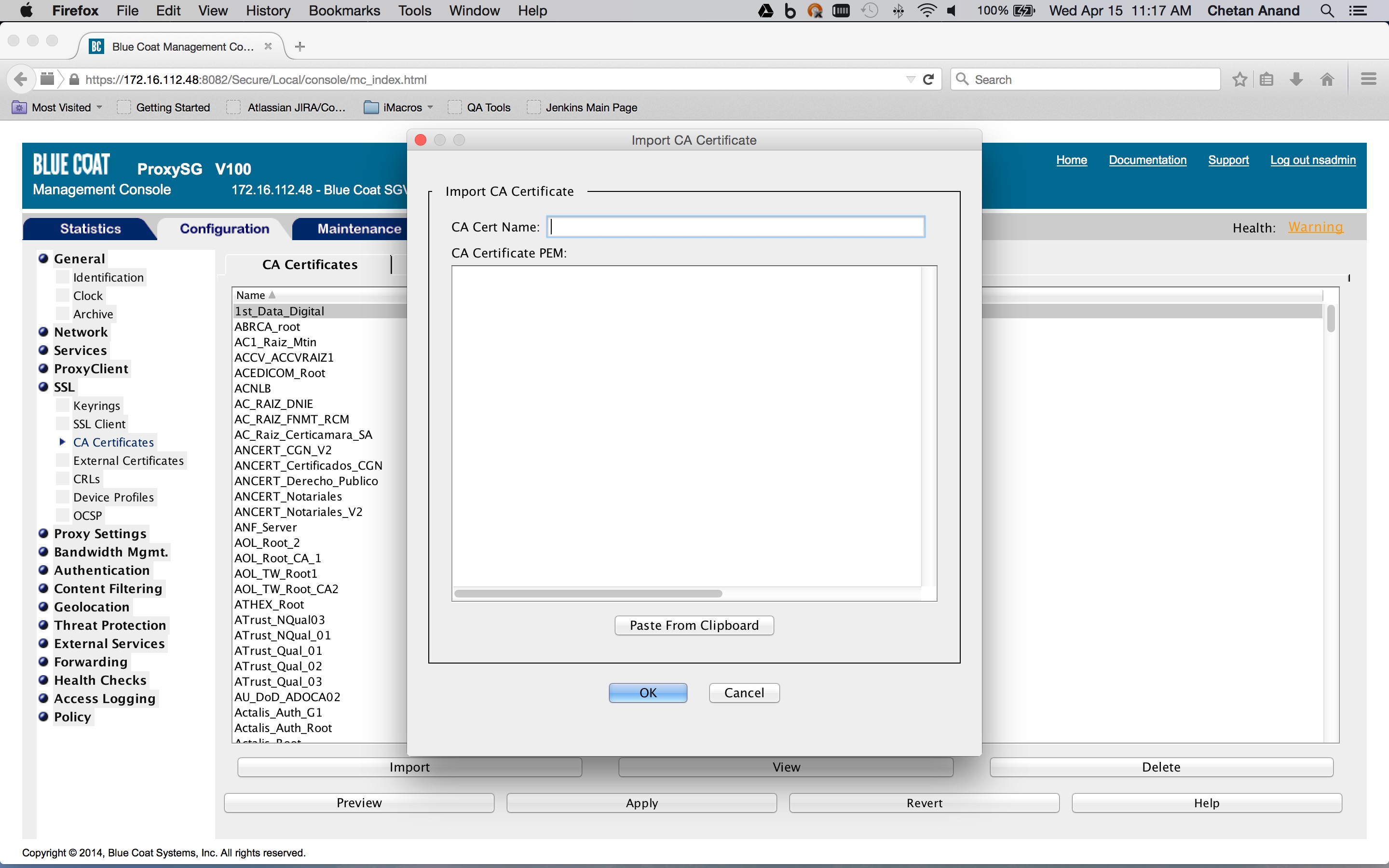Click the back navigation arrow

(x=21, y=79)
